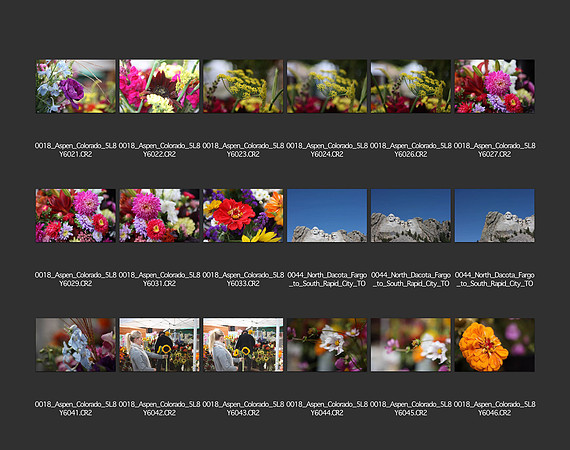Click the filename text ending Y6027.CR2
570x450 pixels.
point(494,150)
